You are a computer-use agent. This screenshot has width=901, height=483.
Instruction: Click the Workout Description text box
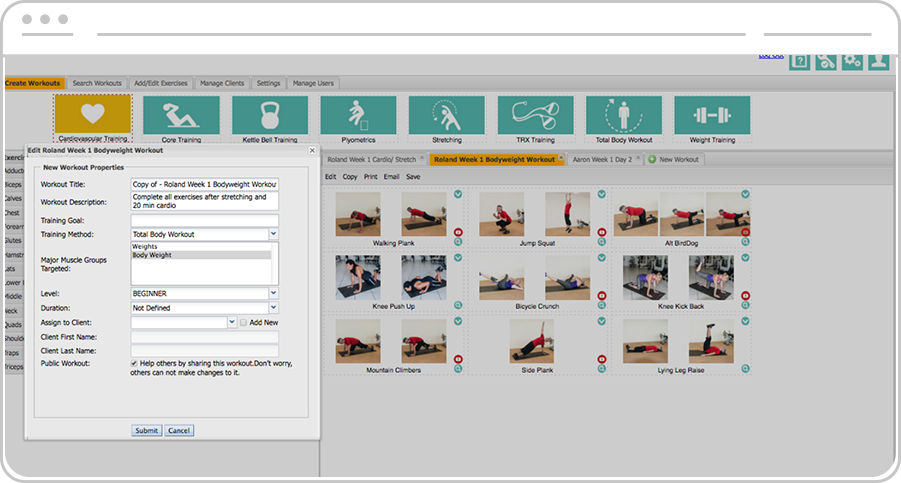click(205, 201)
